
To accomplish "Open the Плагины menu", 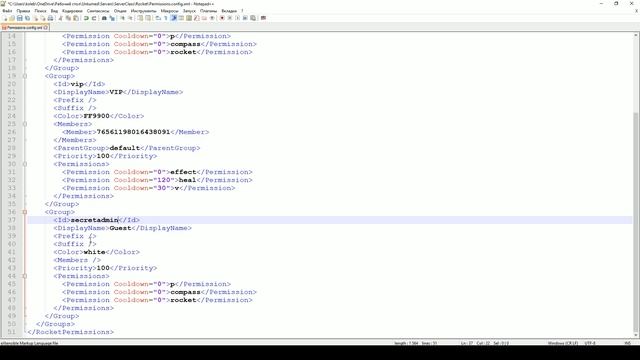I will (208, 11).
